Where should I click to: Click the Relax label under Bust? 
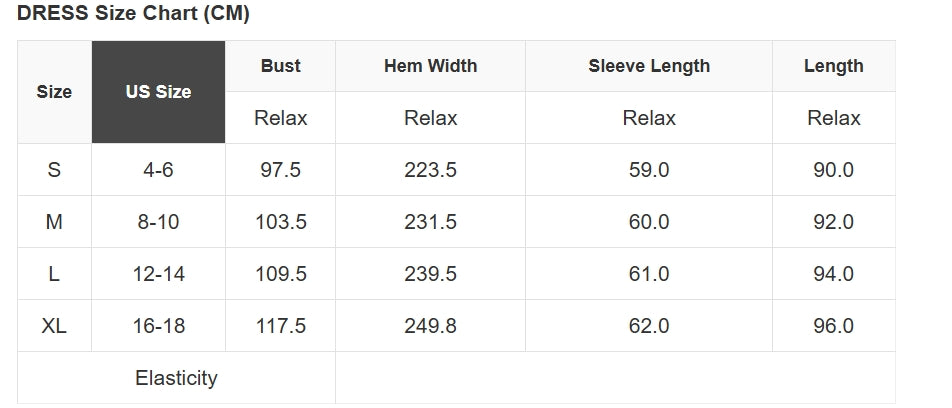tap(280, 118)
